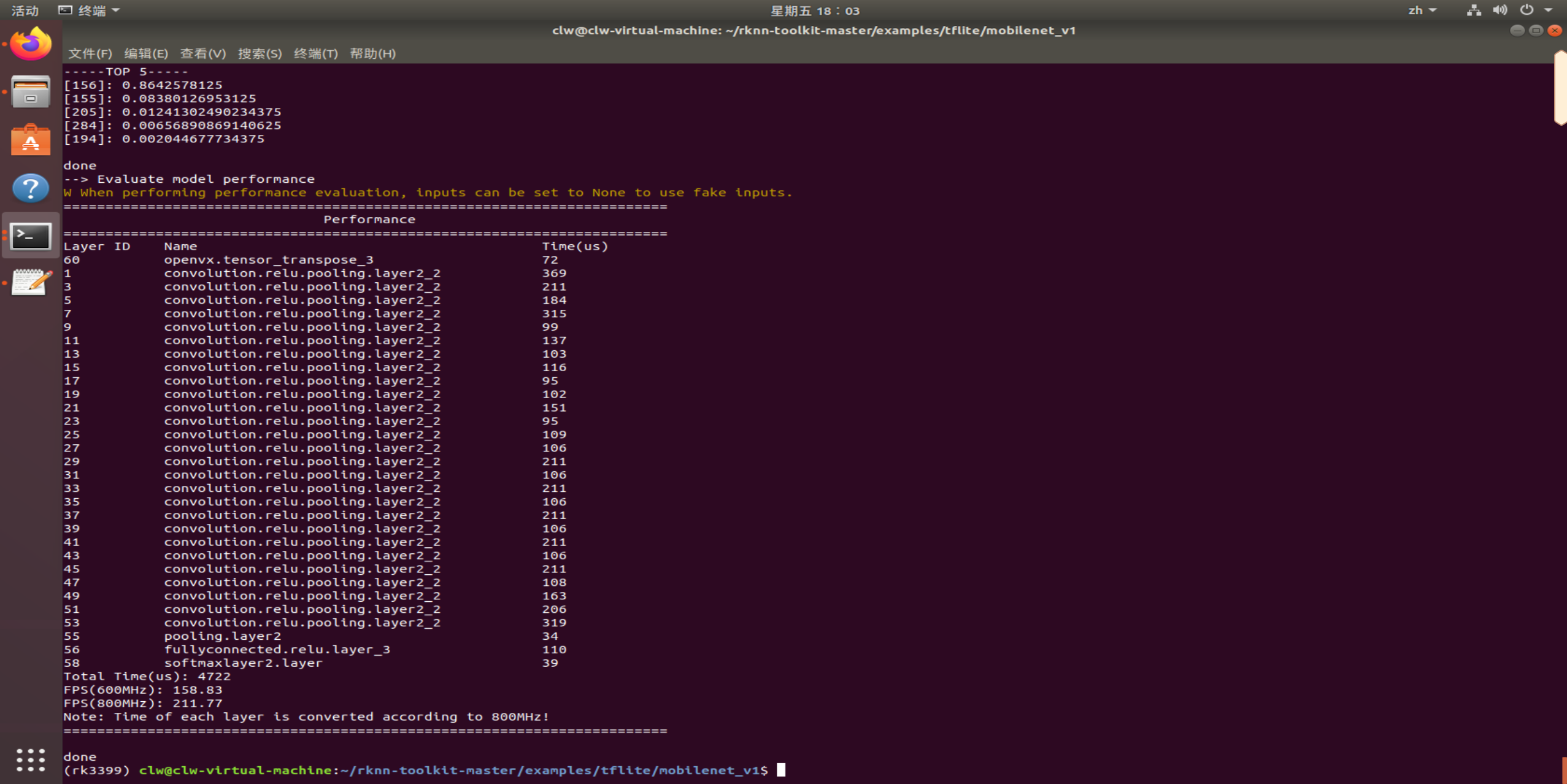
Task: Open the power menu icon
Action: (1527, 10)
